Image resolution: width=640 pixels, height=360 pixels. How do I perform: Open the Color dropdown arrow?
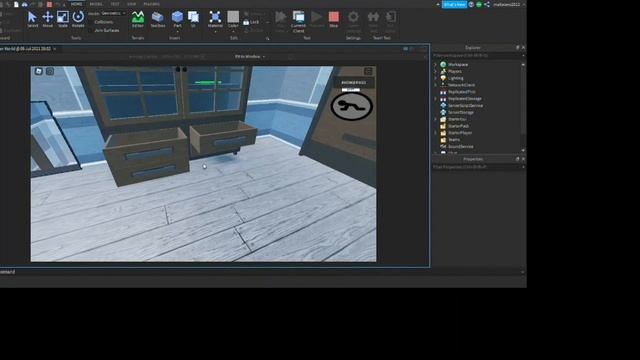coord(233,31)
